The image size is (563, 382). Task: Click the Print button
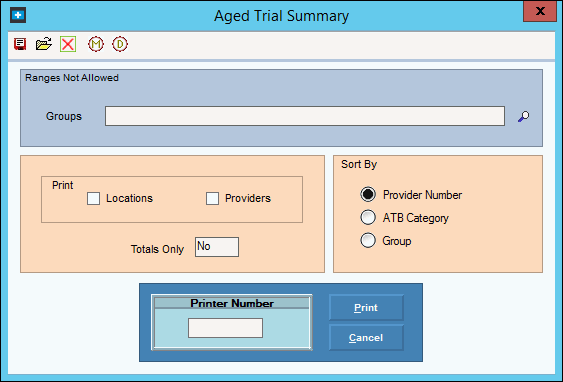[366, 308]
